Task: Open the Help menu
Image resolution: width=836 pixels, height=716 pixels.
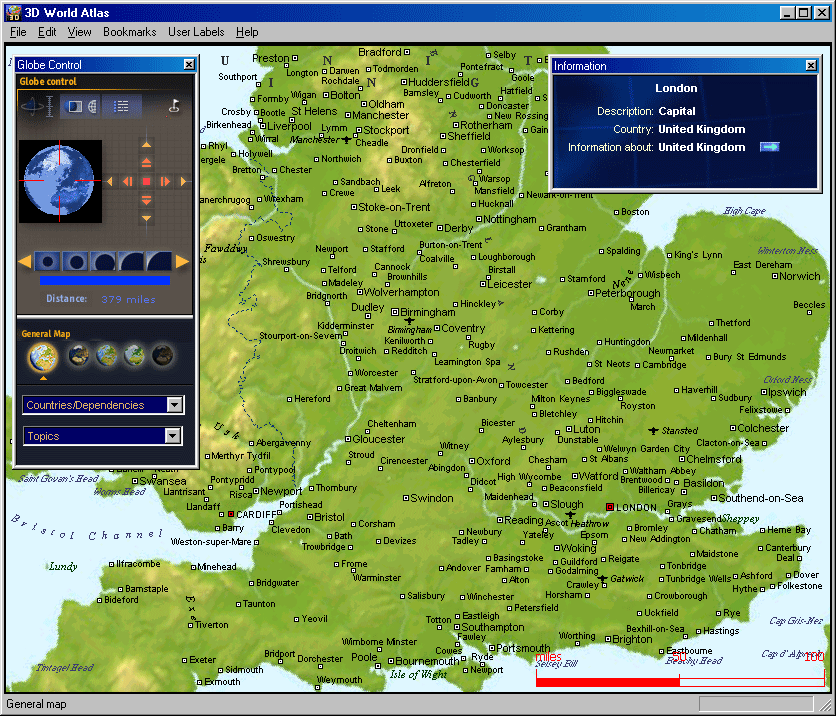Action: point(247,32)
